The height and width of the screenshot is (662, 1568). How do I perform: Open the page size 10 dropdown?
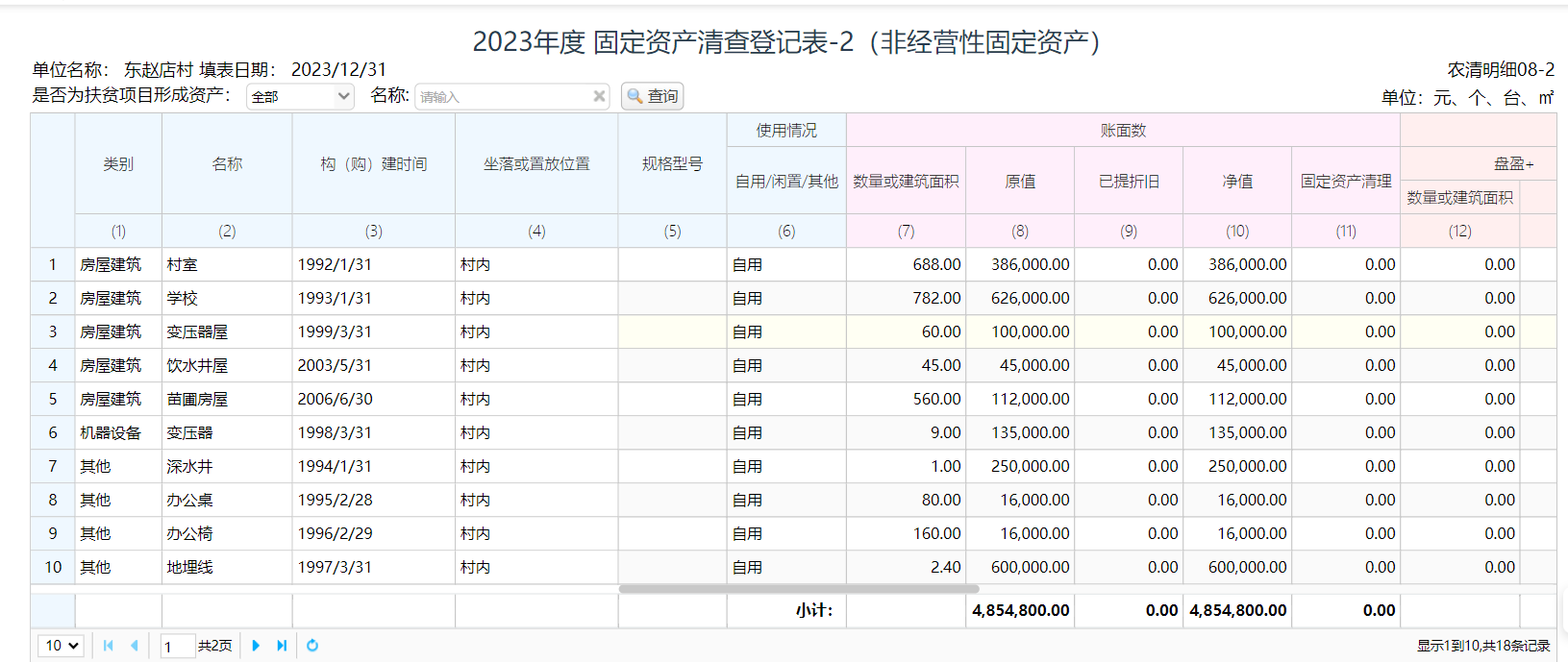coord(61,646)
